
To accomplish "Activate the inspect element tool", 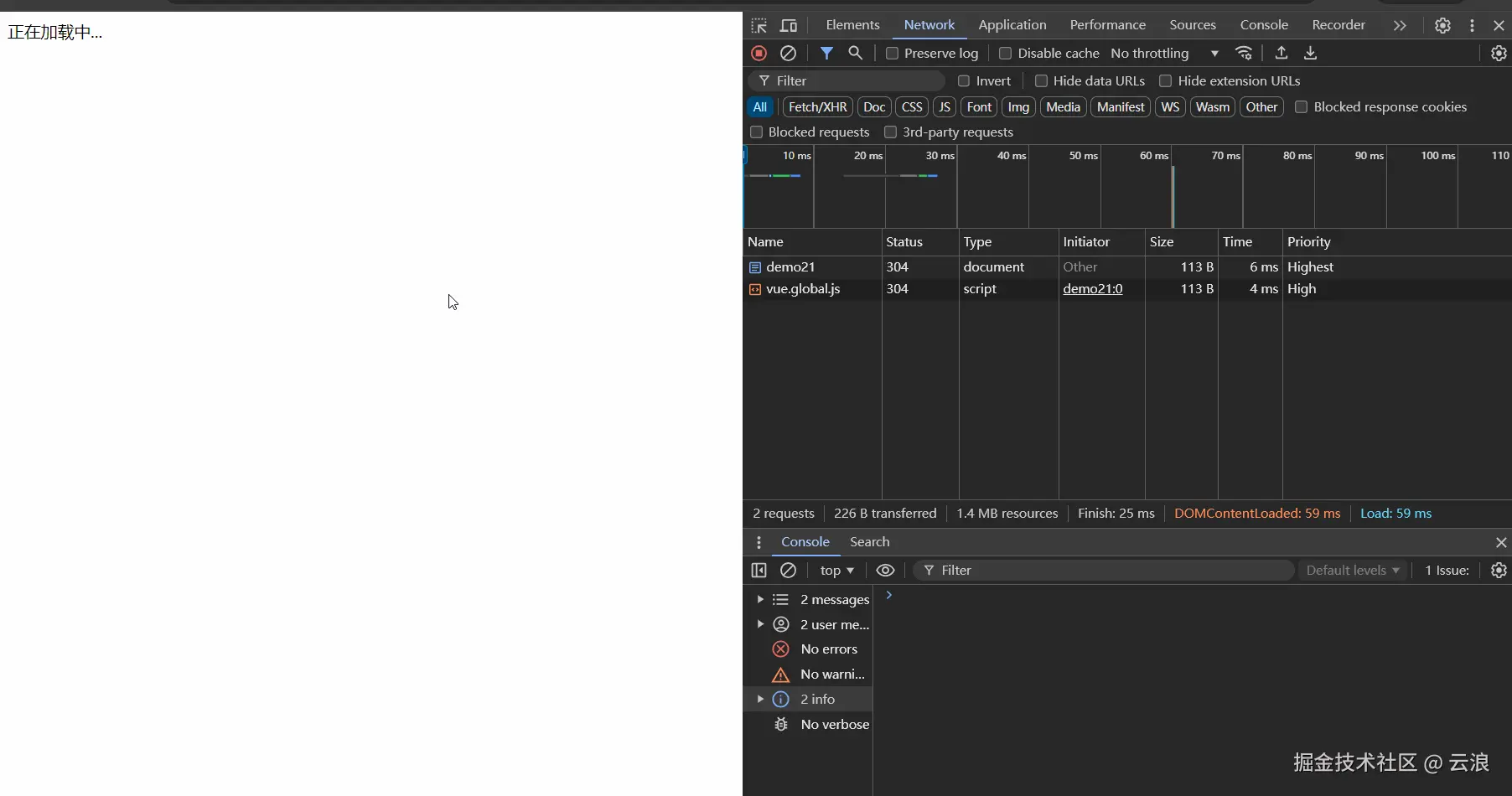I will coord(758,25).
